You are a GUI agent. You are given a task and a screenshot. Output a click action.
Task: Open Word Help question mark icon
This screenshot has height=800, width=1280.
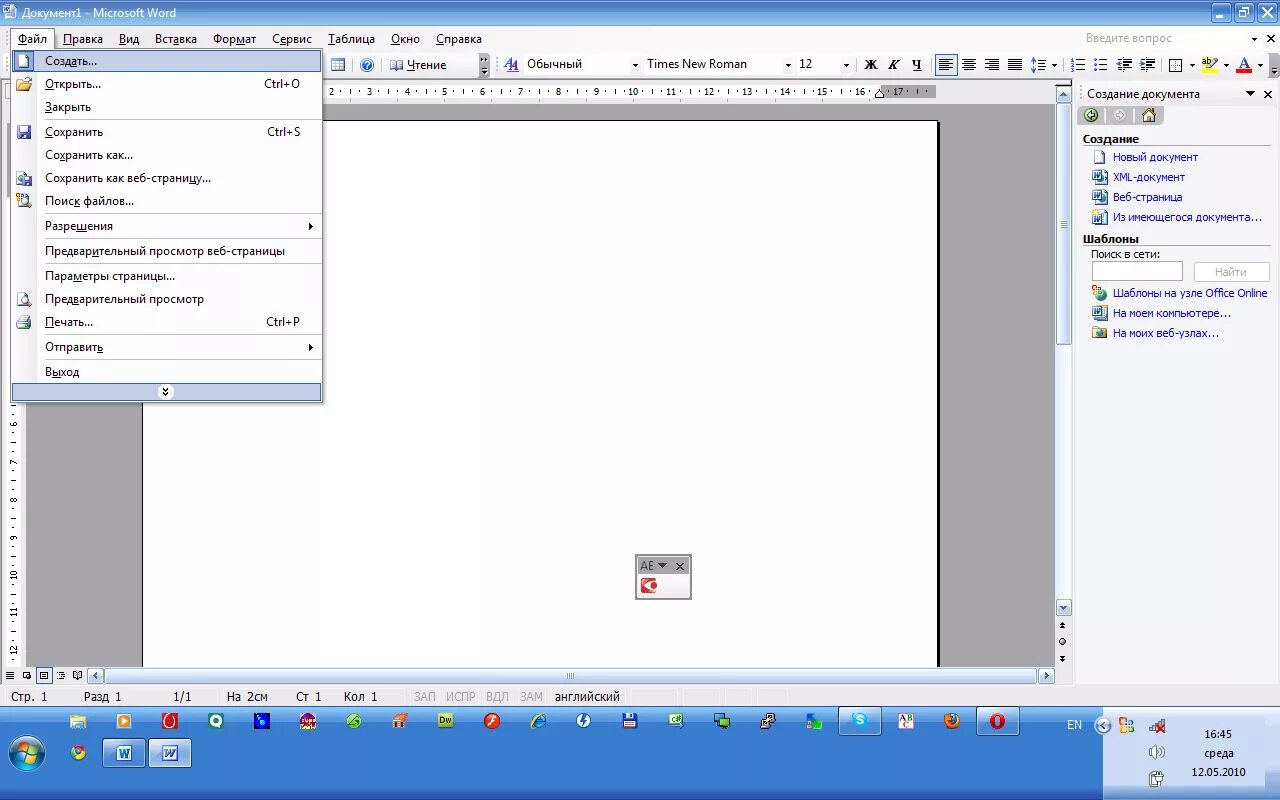tap(367, 65)
